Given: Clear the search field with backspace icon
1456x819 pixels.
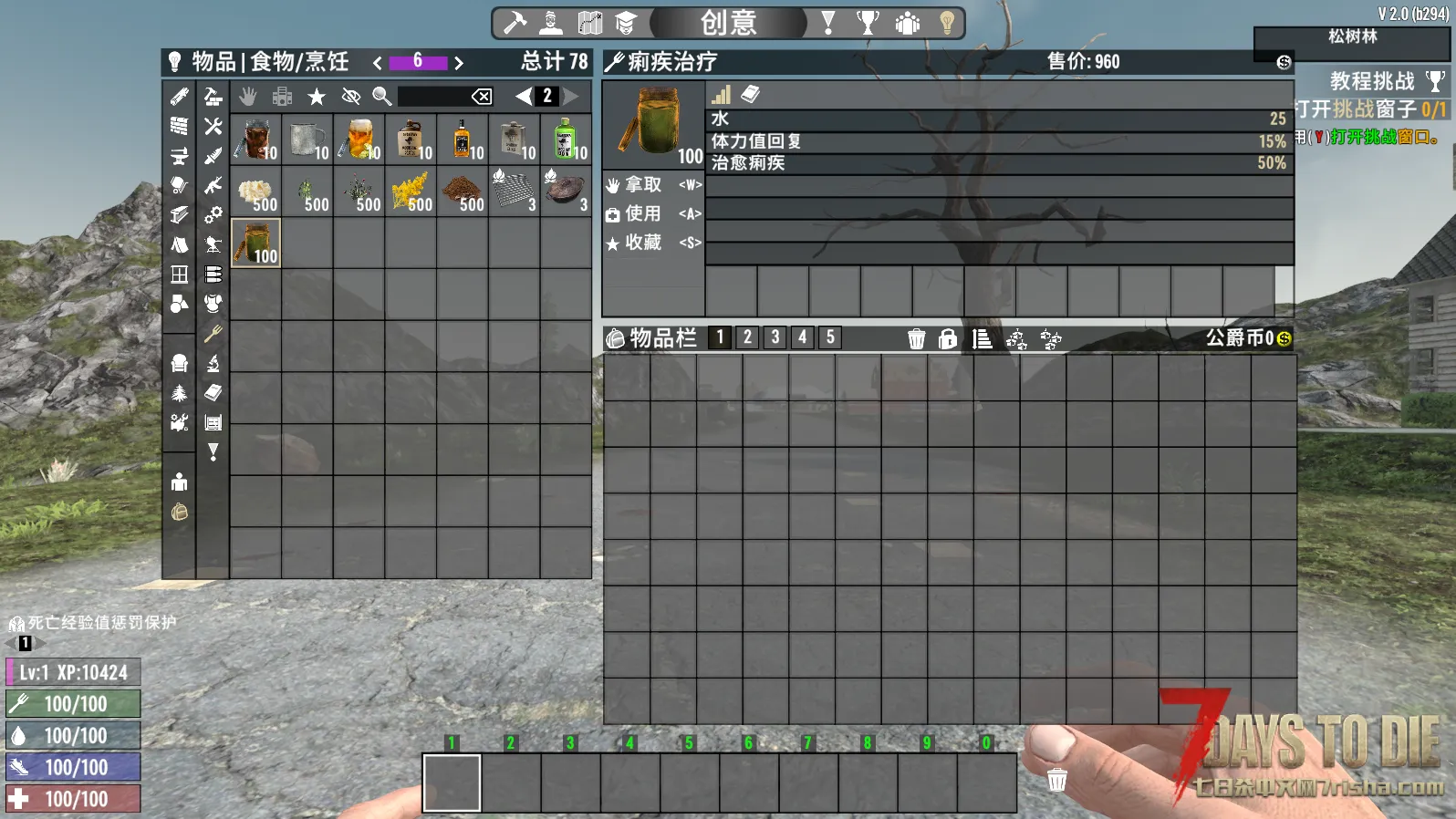Looking at the screenshot, I should 482,96.
